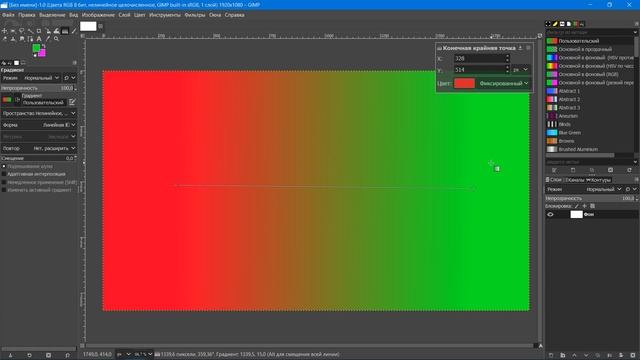Create a new layer icon
This screenshot has height=360, width=640.
tap(551, 356)
